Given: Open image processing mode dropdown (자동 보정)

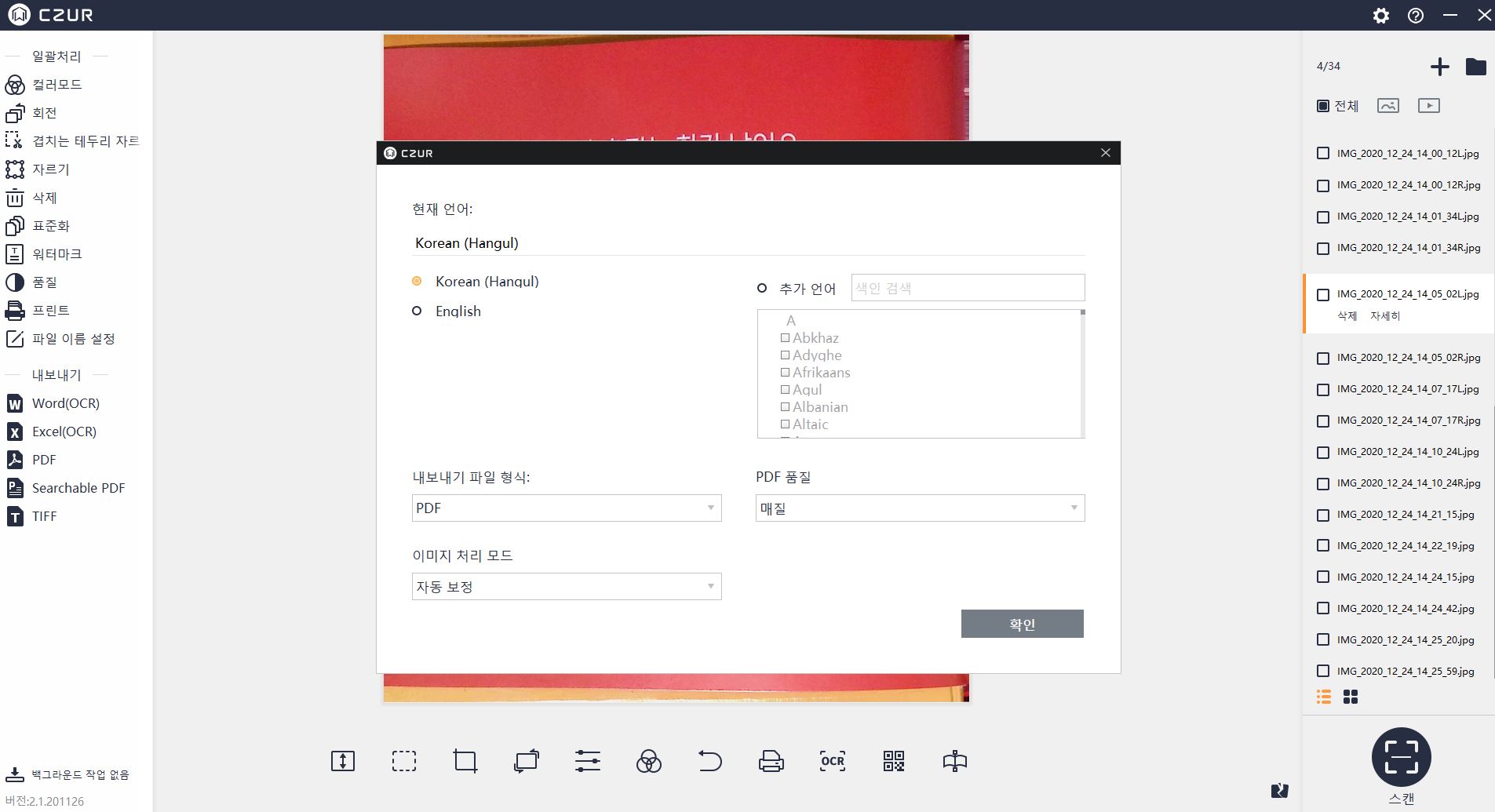Looking at the screenshot, I should point(567,587).
